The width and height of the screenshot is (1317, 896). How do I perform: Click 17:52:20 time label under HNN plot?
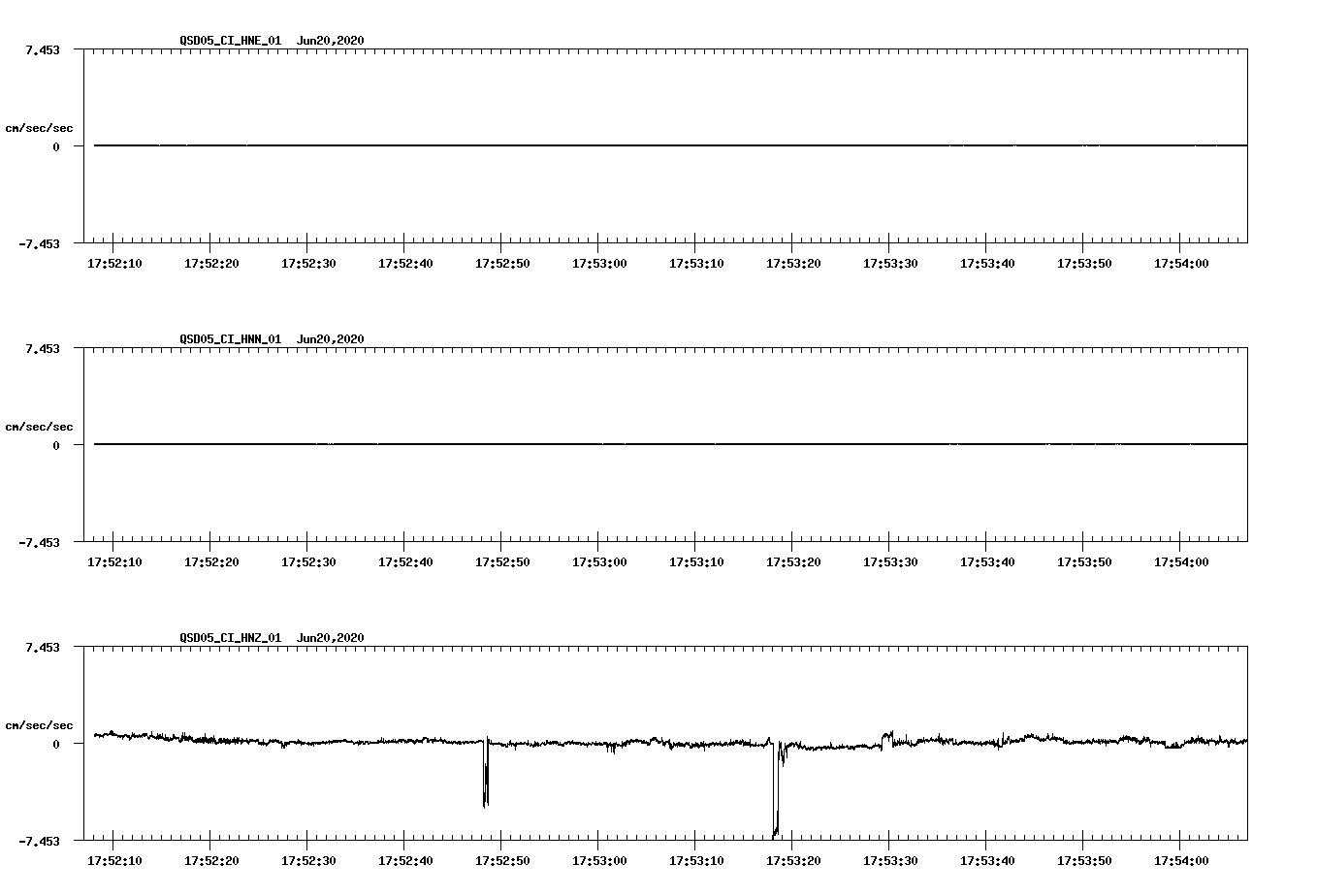tap(211, 561)
